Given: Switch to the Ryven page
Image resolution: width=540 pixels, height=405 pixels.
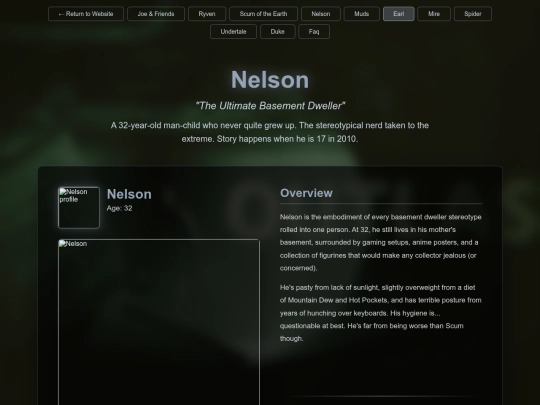Looking at the screenshot, I should point(207,14).
